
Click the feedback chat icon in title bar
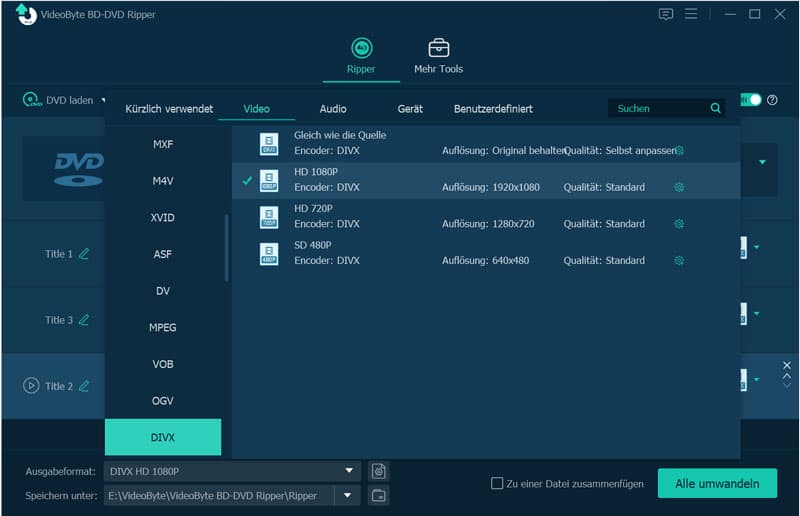(666, 14)
